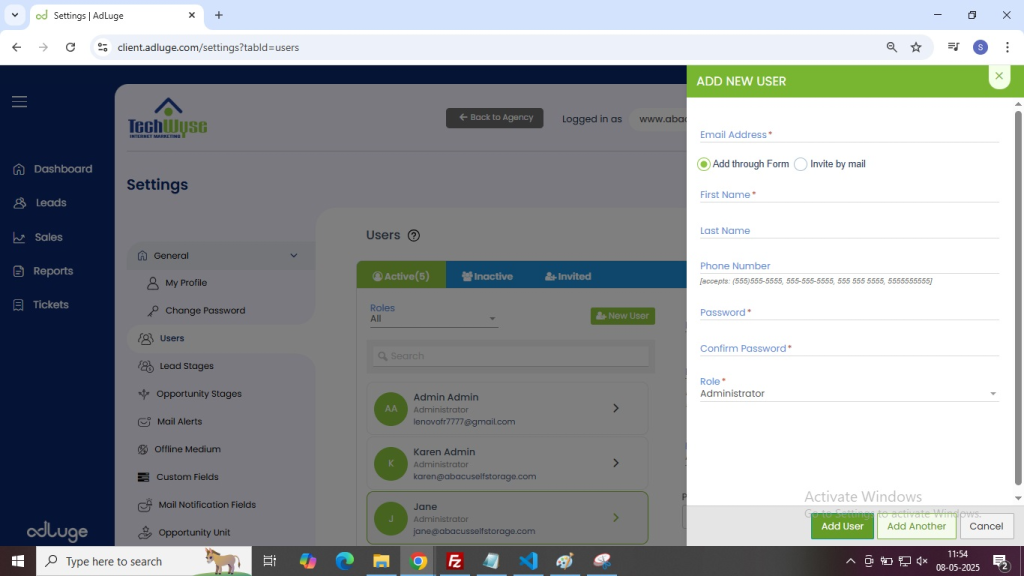Select Invite by mail radio option

(x=801, y=164)
